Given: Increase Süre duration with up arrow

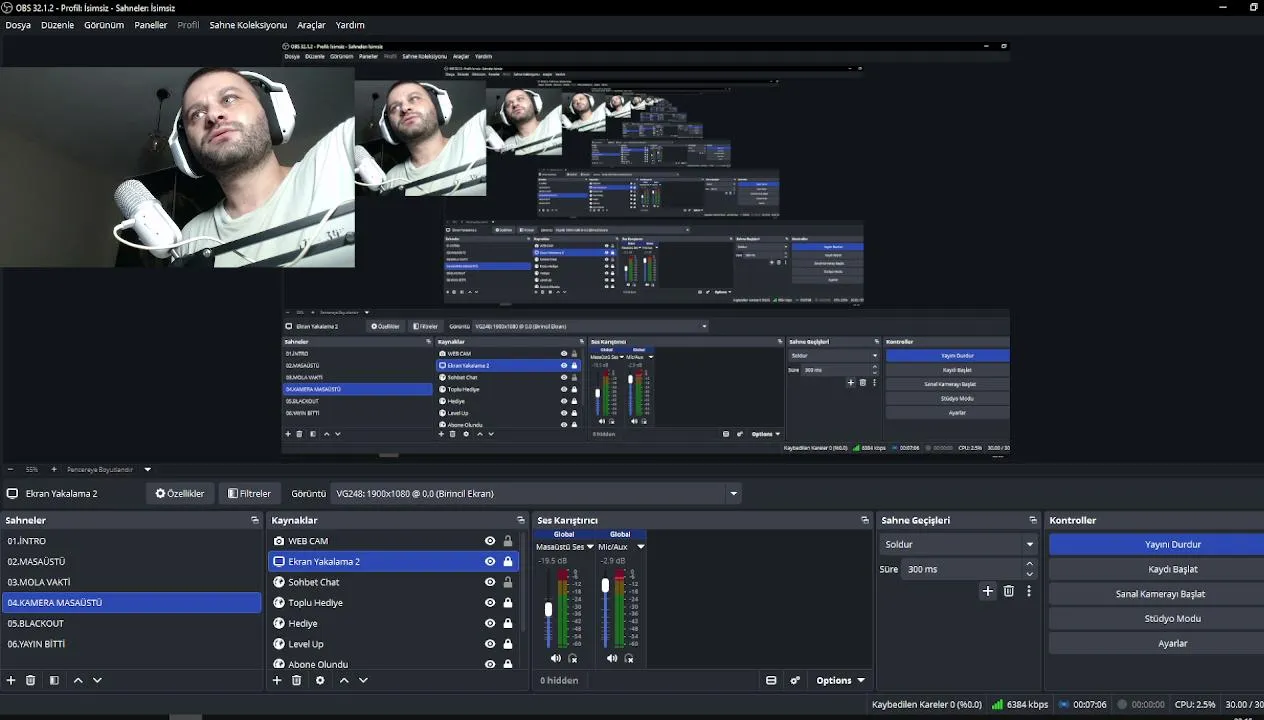Looking at the screenshot, I should (x=1030, y=564).
